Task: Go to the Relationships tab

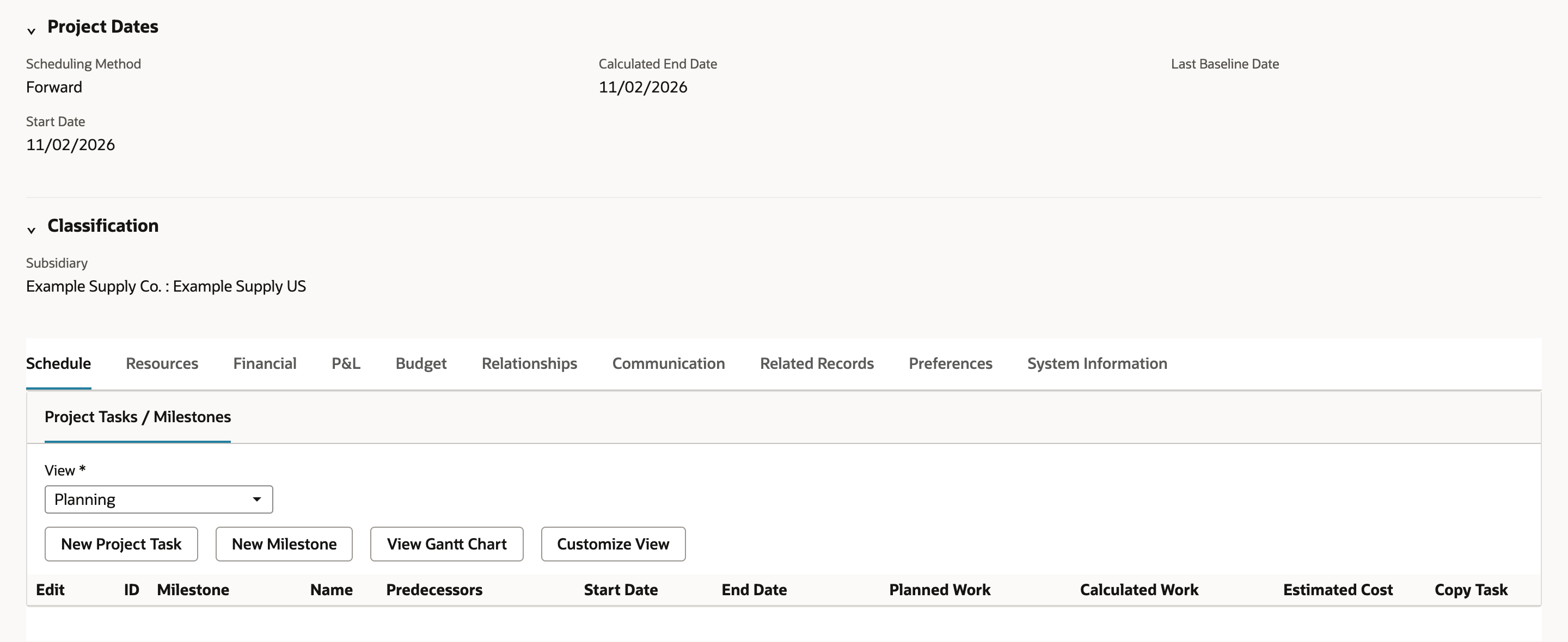Action: pos(530,363)
